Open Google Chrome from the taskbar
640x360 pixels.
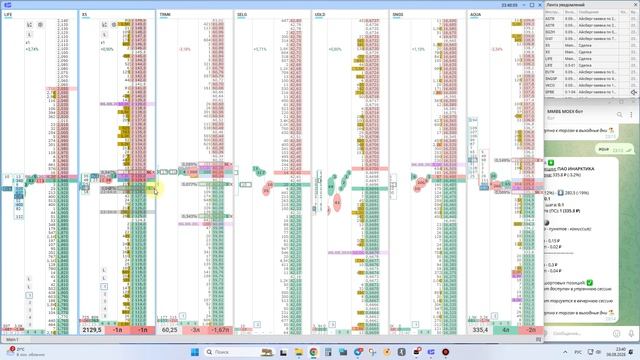point(313,352)
